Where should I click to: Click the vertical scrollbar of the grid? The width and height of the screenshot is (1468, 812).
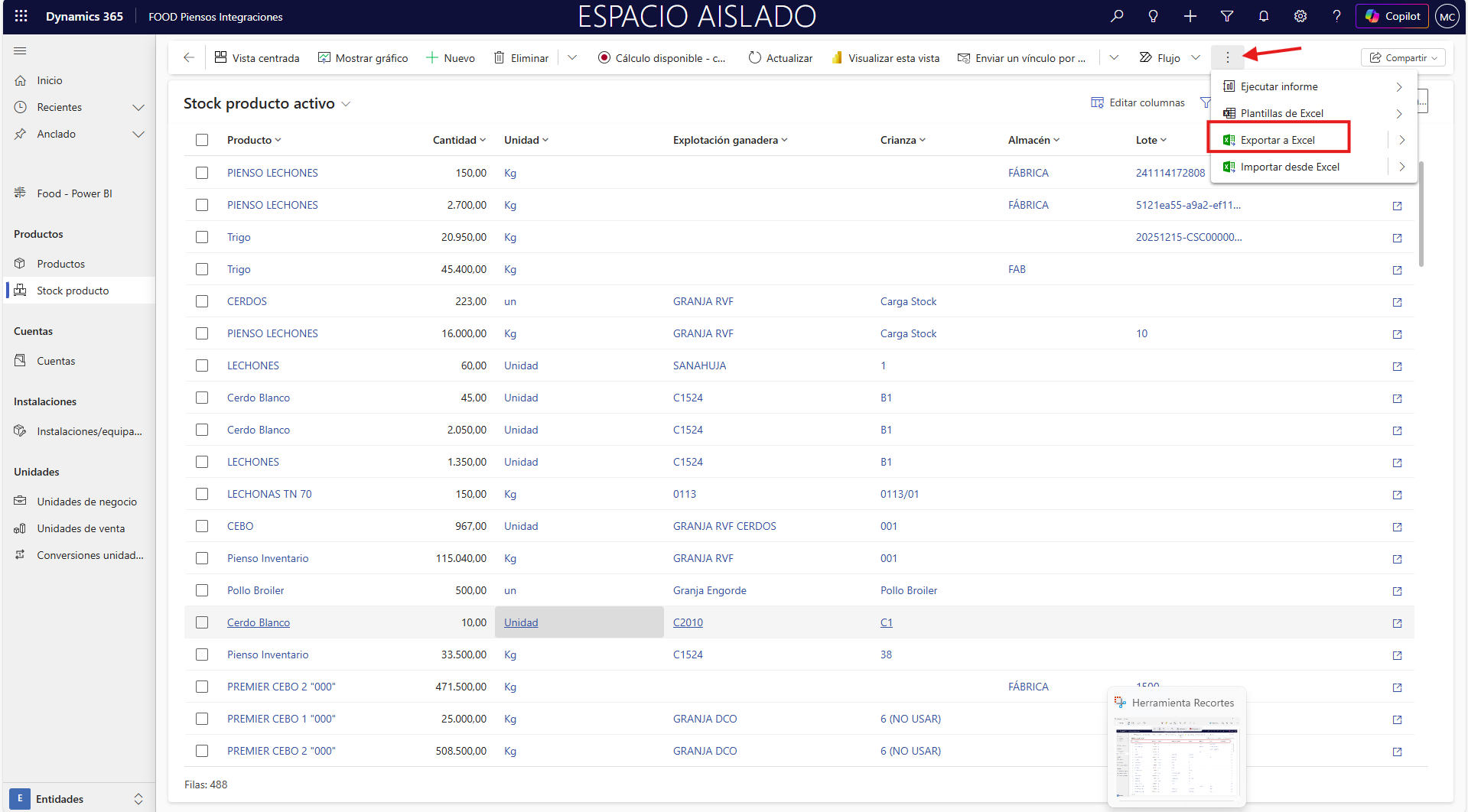(x=1421, y=214)
